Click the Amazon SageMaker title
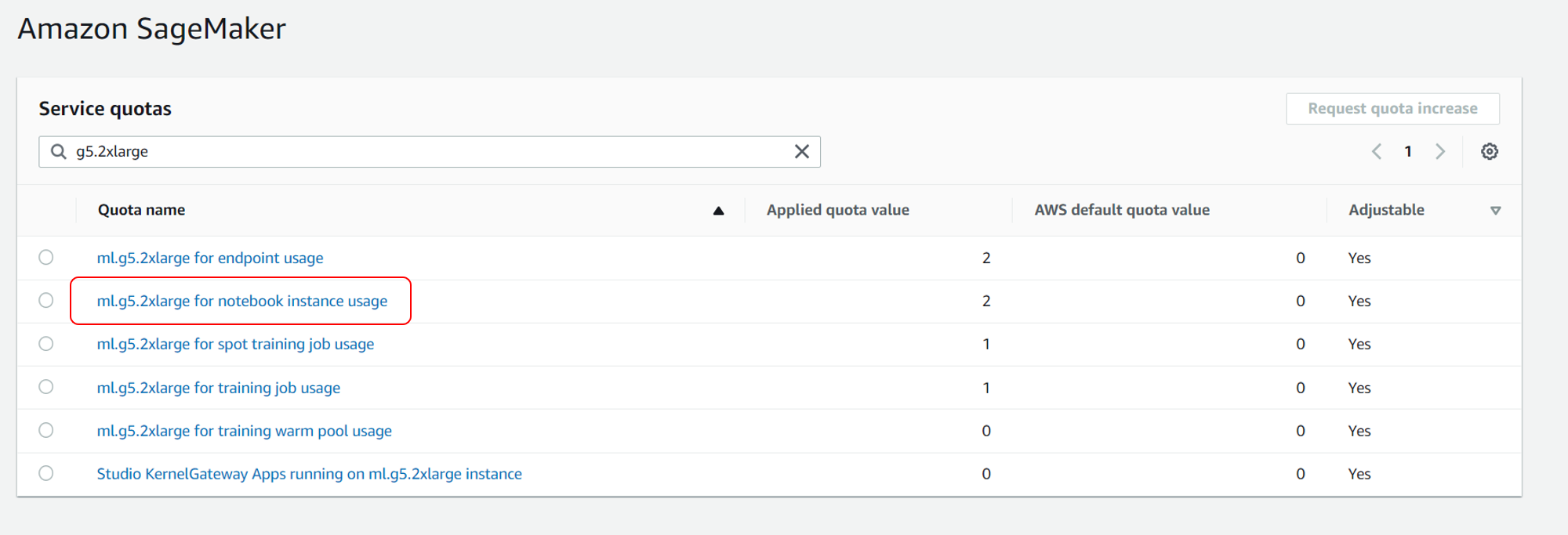 pos(151,29)
